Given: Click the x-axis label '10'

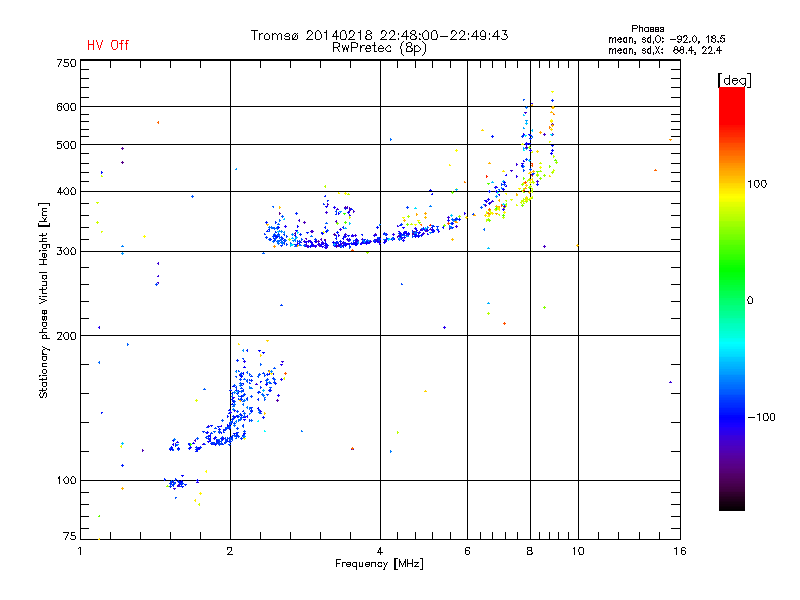Looking at the screenshot, I should pos(578,551).
